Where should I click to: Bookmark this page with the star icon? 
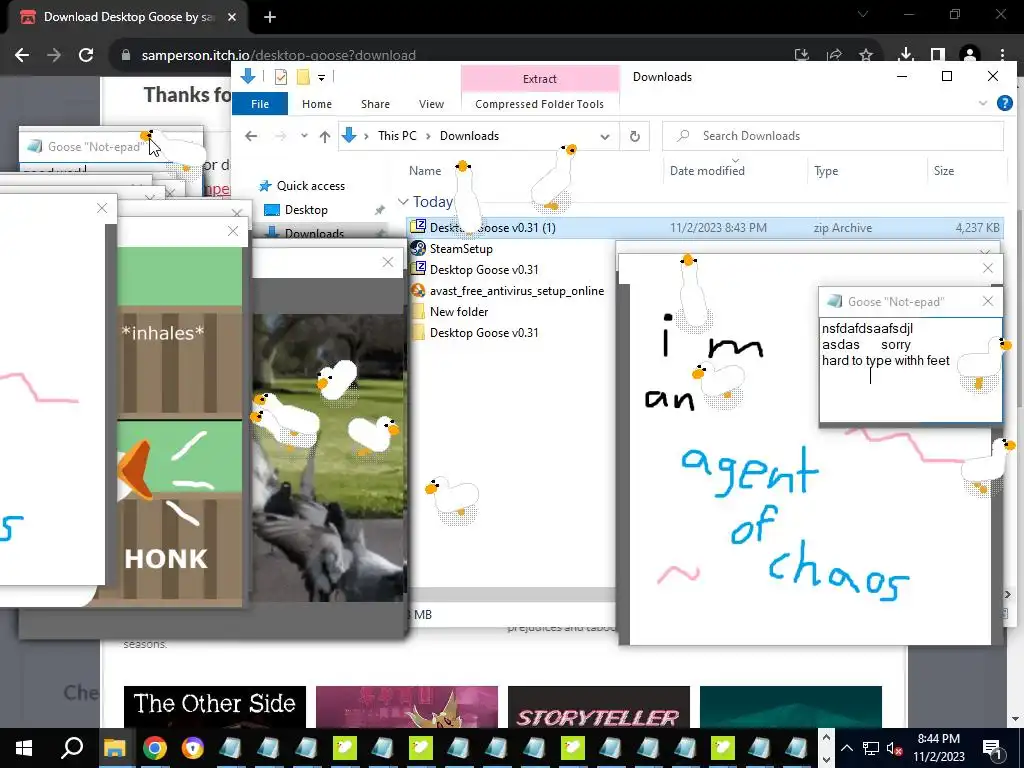point(866,55)
